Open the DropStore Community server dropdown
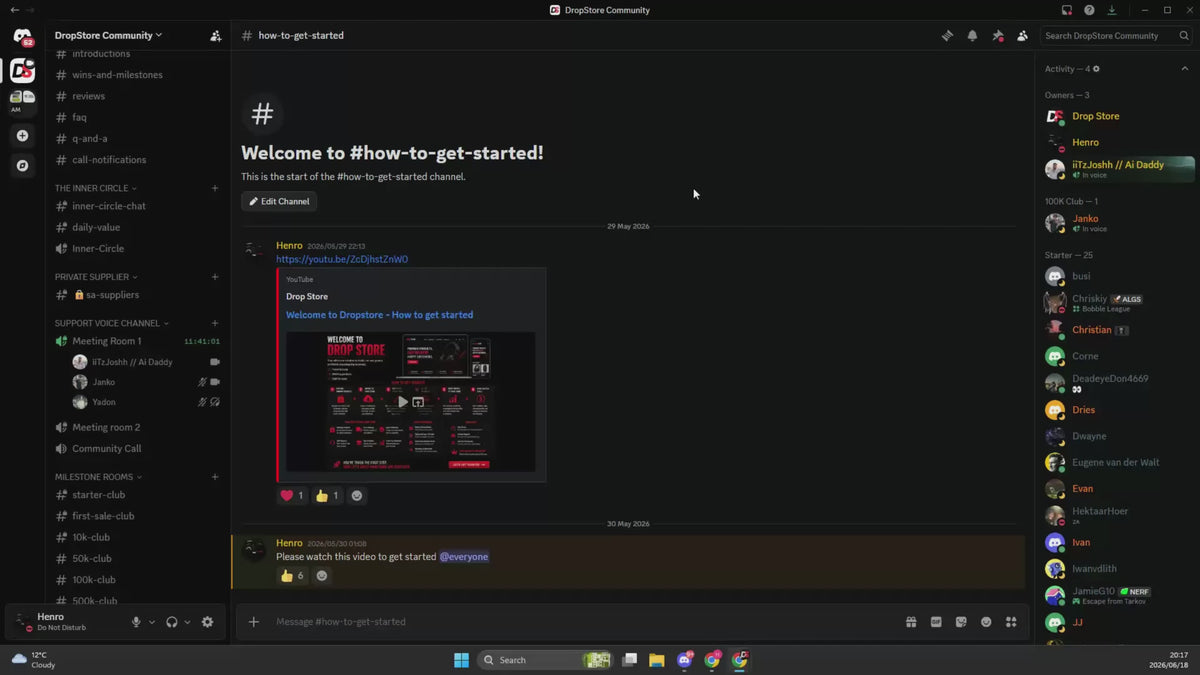 [108, 36]
